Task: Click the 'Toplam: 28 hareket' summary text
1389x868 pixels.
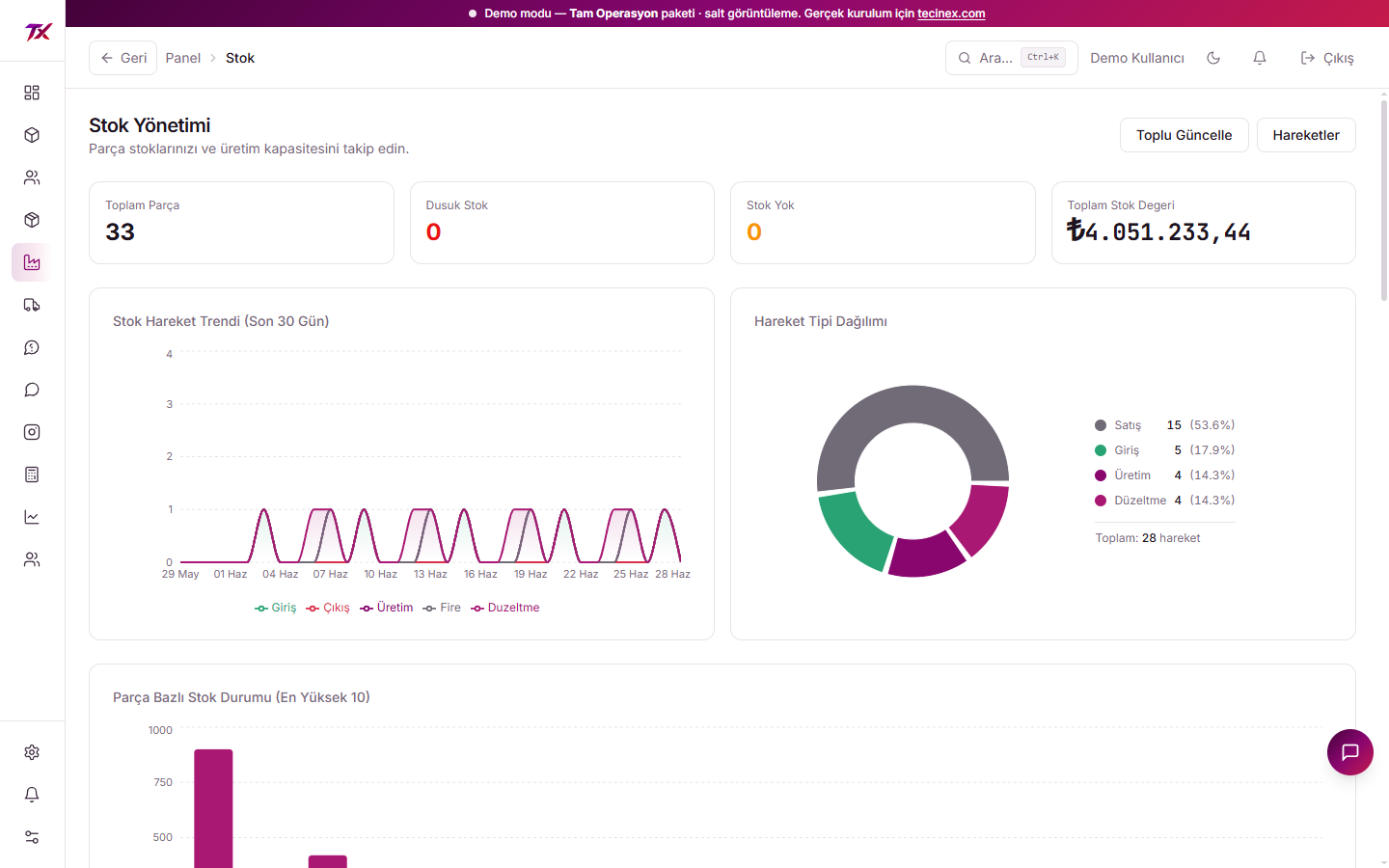Action: point(1148,538)
